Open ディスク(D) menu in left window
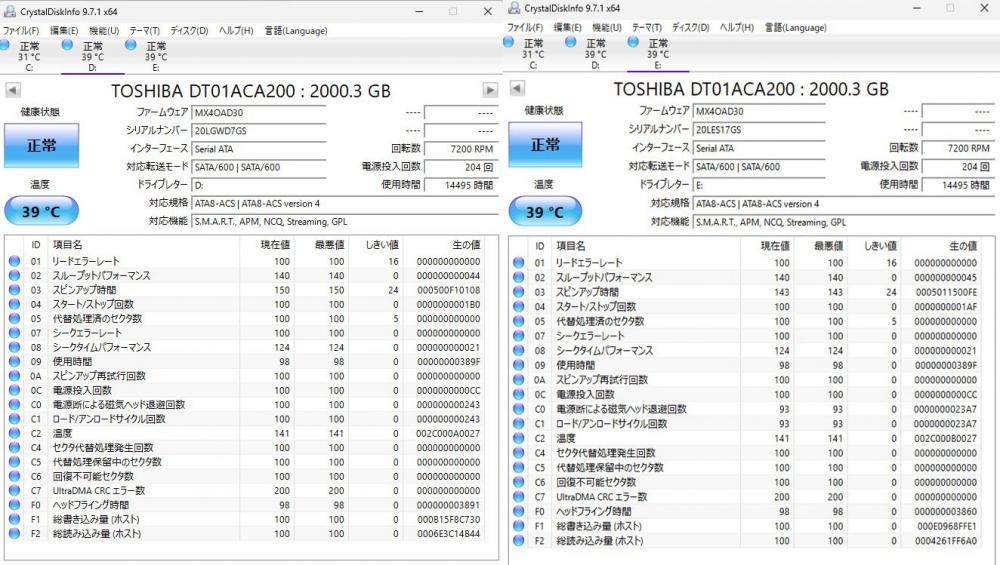Screen dimensions: 1000x565 189,31
